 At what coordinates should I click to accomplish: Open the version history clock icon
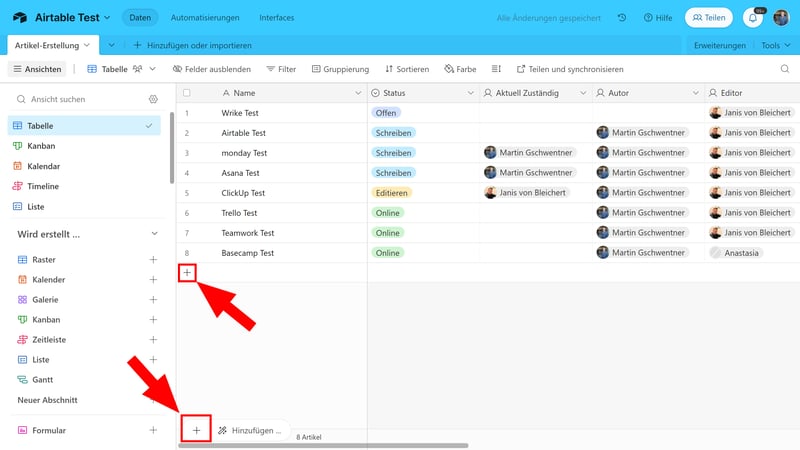[622, 18]
